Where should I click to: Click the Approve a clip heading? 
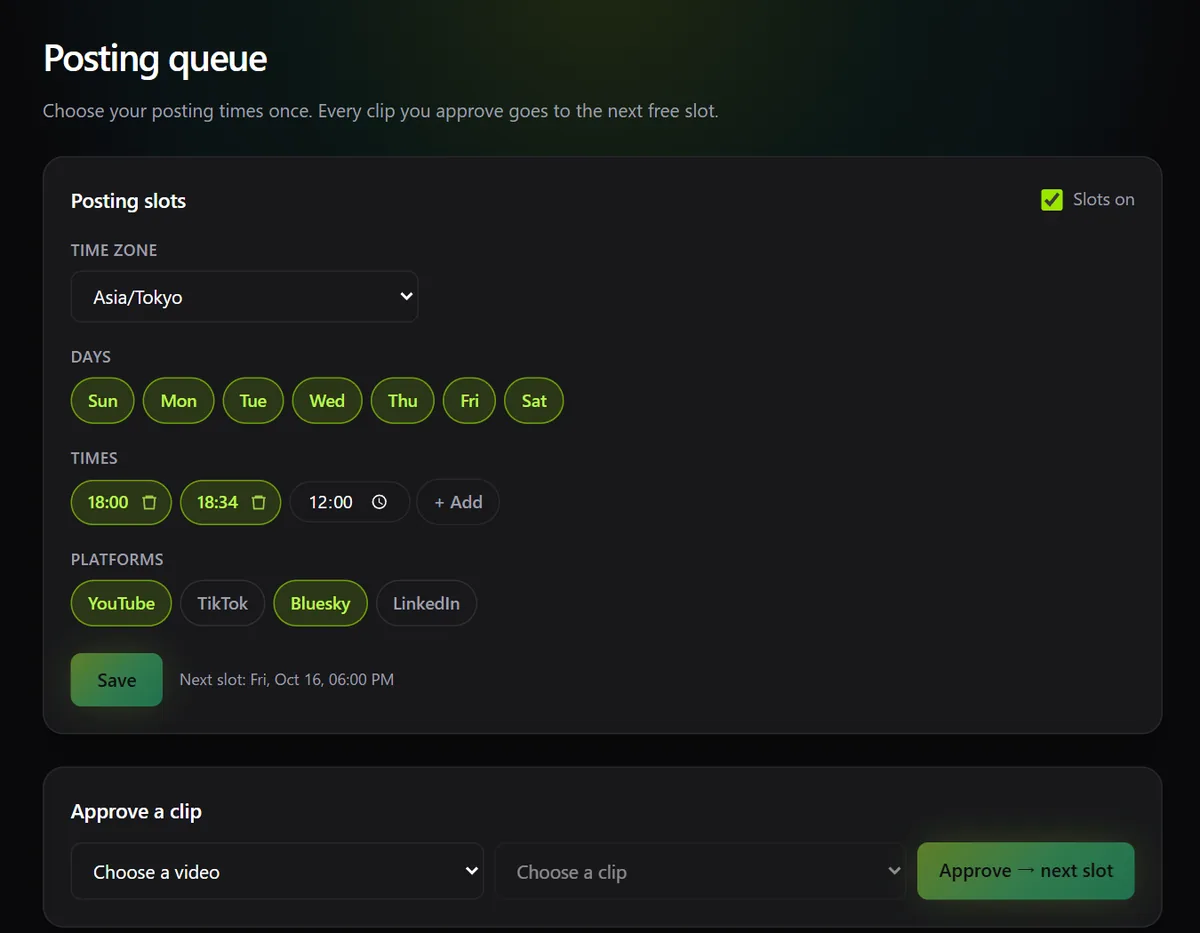click(x=136, y=812)
